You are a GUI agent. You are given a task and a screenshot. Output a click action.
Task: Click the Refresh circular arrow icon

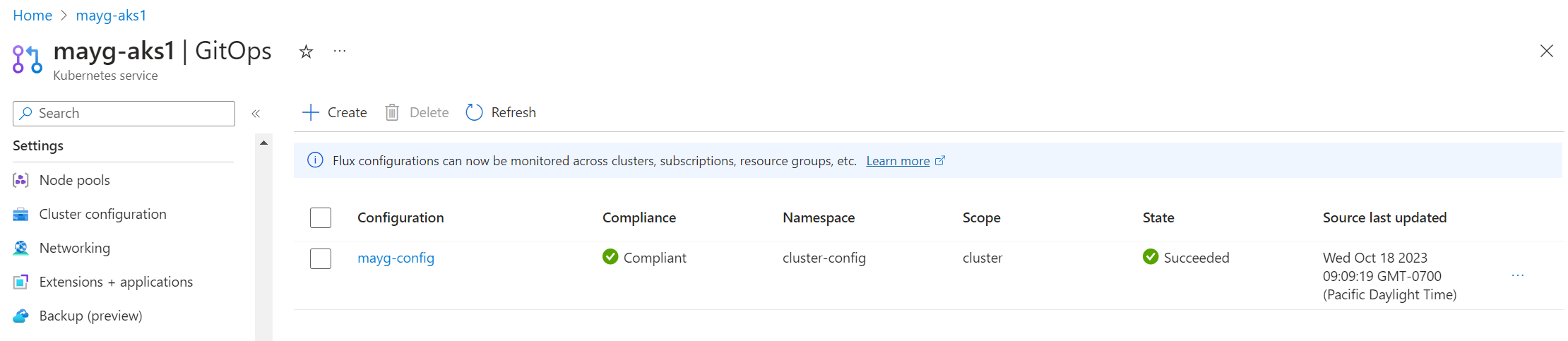coord(474,112)
